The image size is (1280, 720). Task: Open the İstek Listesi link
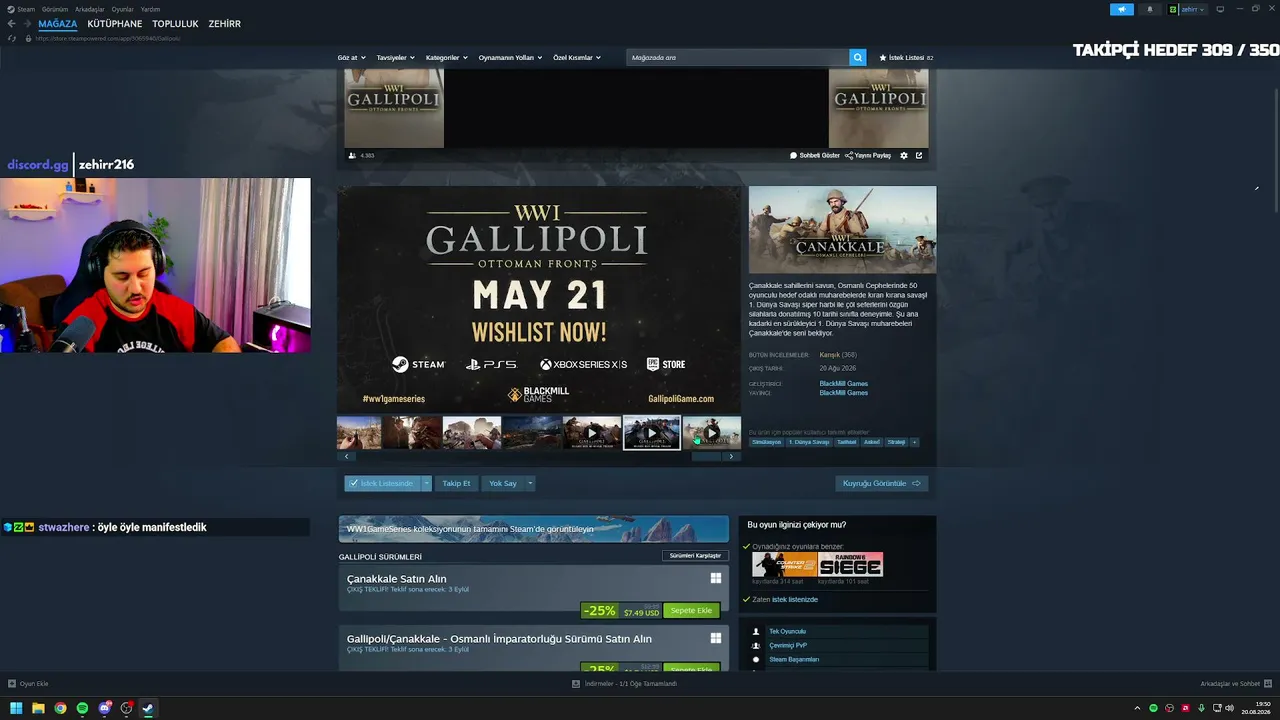click(906, 58)
